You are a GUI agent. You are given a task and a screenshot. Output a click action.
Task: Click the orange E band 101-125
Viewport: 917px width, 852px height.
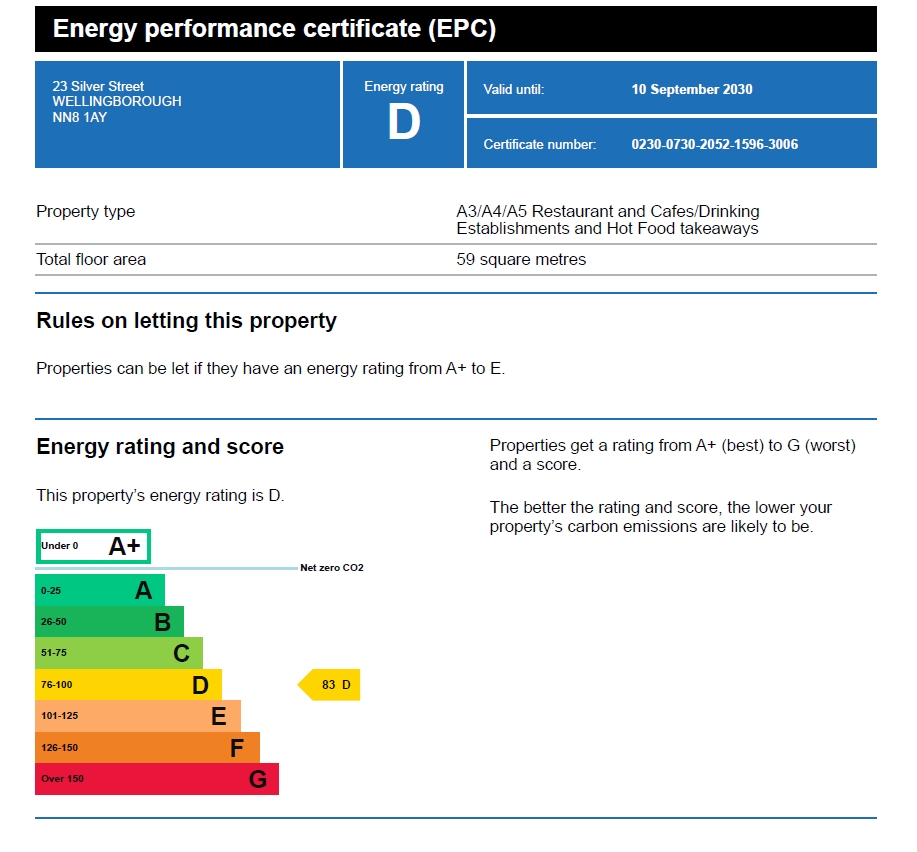pos(138,716)
